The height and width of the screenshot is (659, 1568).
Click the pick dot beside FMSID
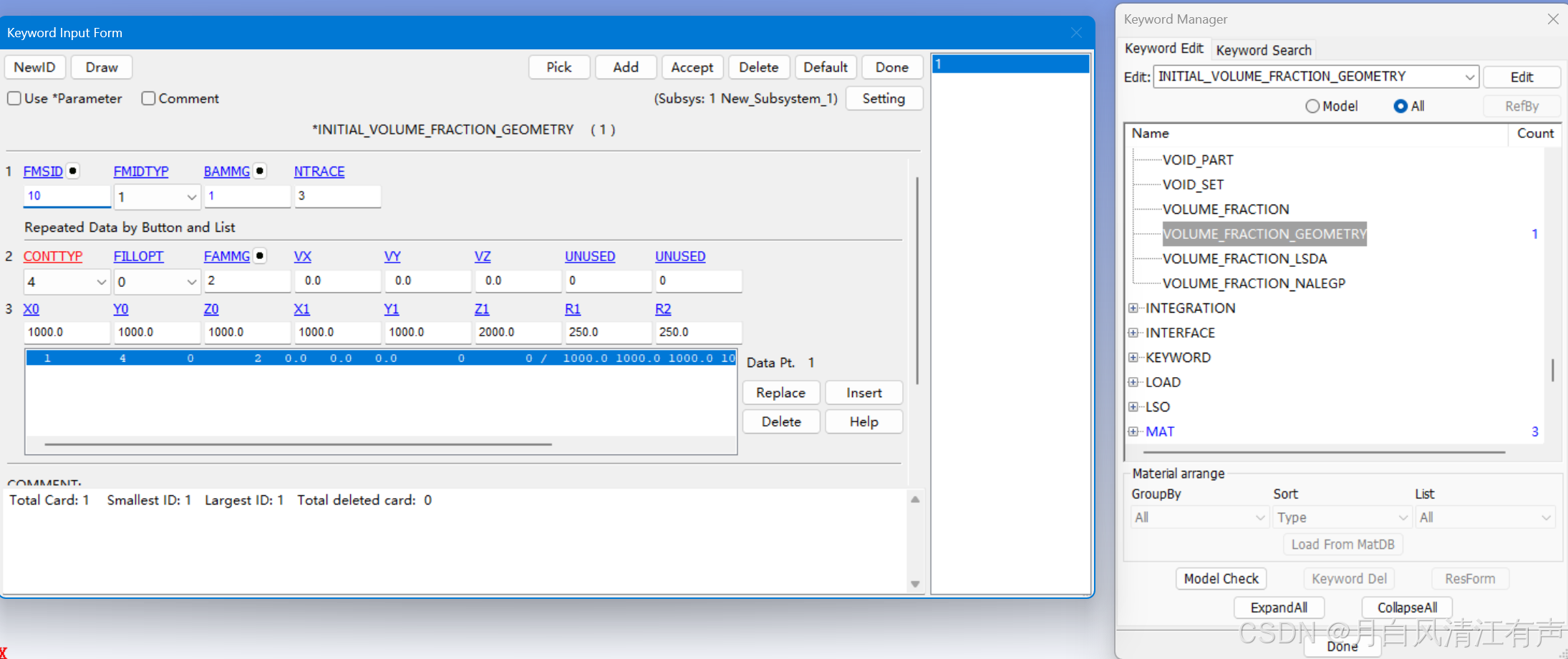(72, 171)
